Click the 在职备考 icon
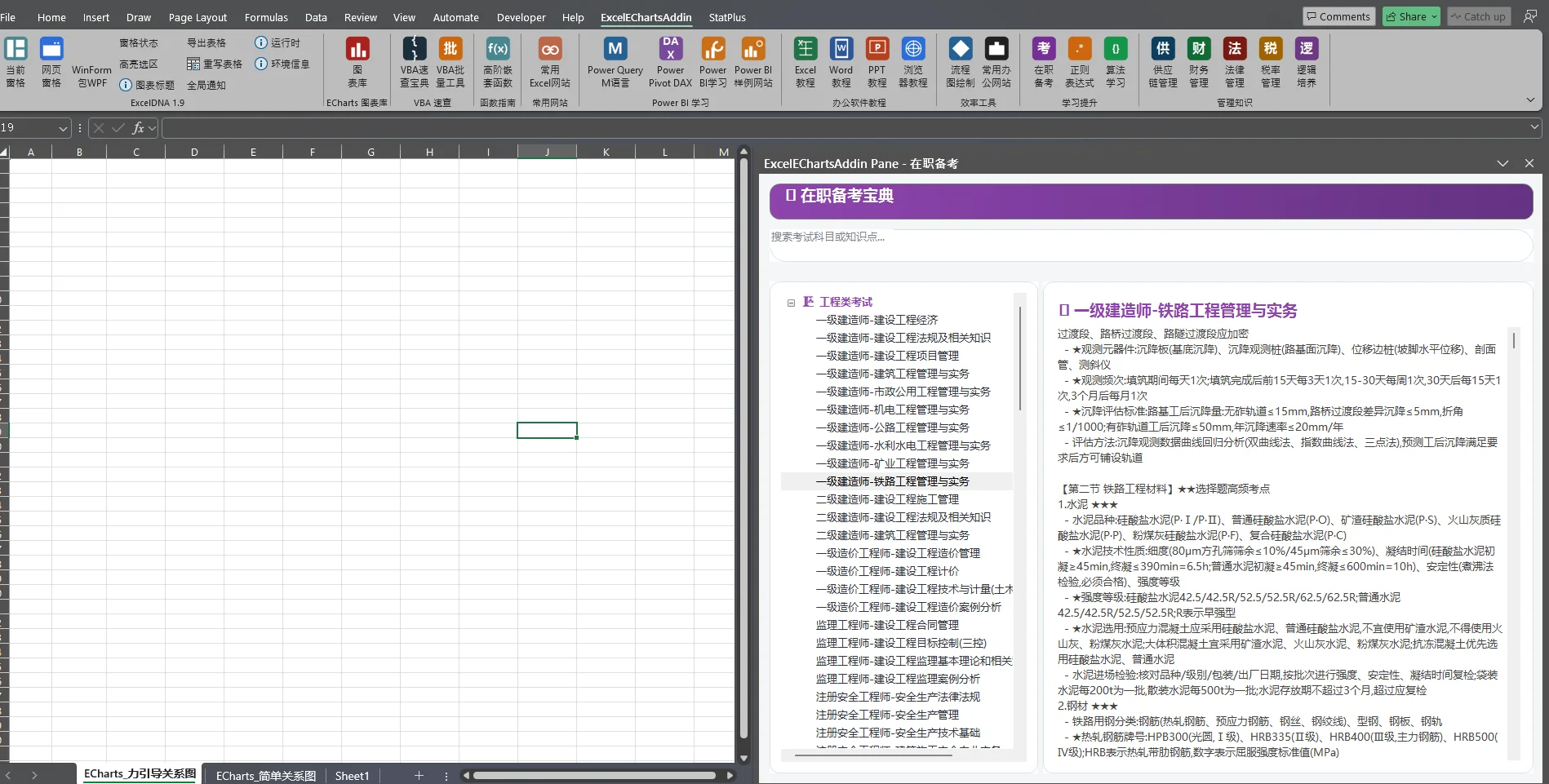Viewport: 1549px width, 784px height. (x=1043, y=48)
